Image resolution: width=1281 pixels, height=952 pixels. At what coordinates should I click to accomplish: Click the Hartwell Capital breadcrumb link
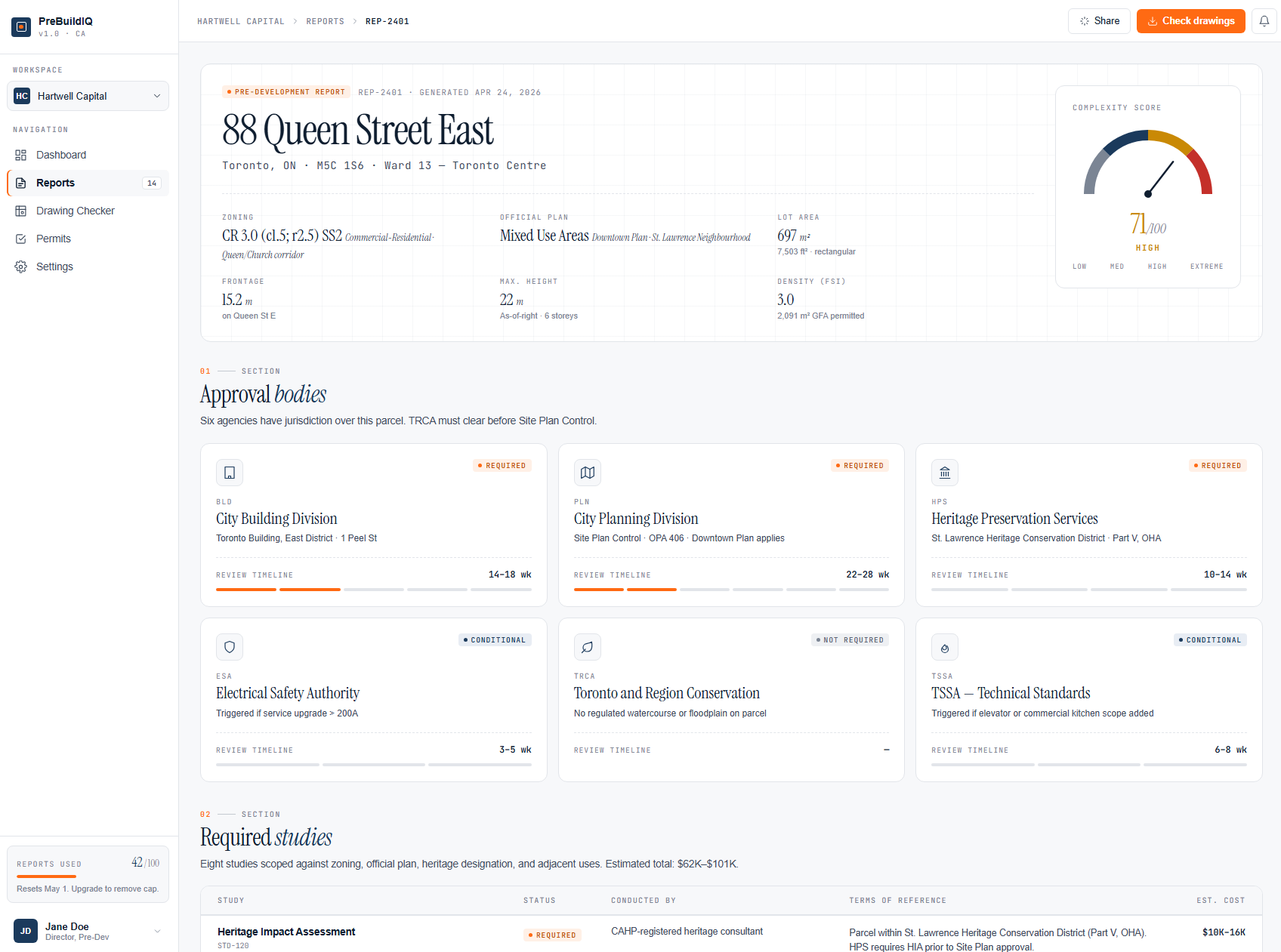pos(240,21)
